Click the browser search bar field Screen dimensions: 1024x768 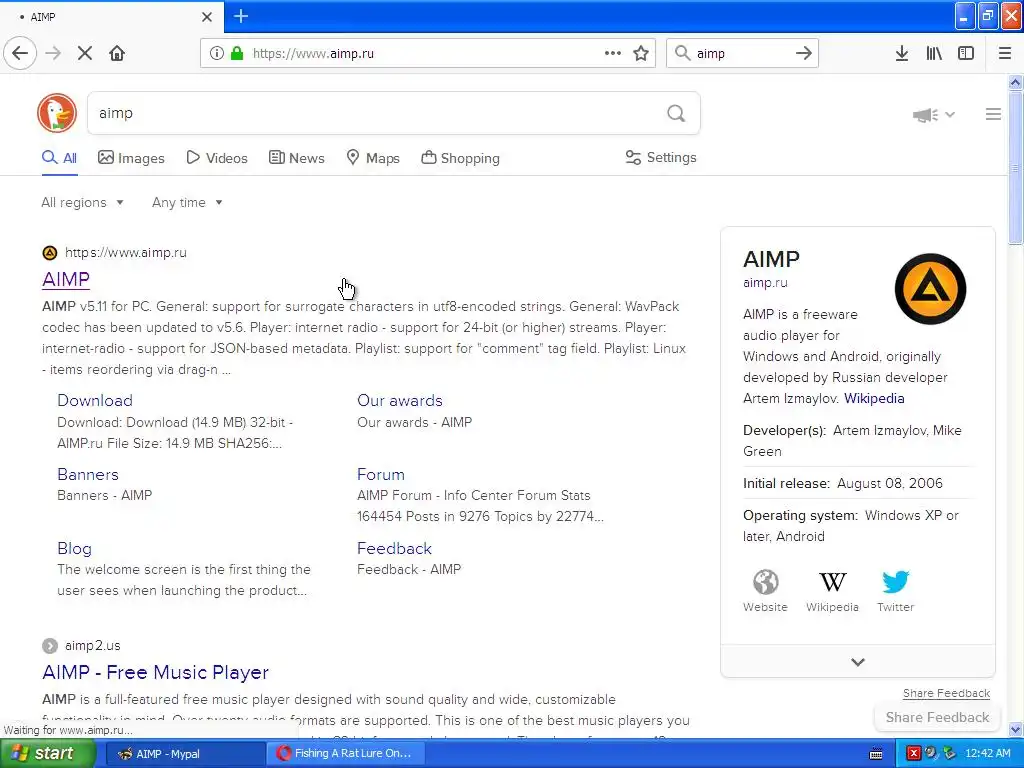coord(742,54)
